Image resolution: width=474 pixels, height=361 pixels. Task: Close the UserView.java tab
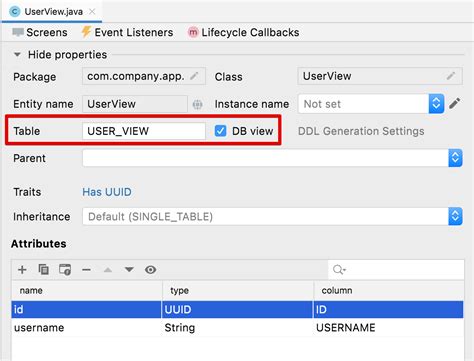coord(92,12)
